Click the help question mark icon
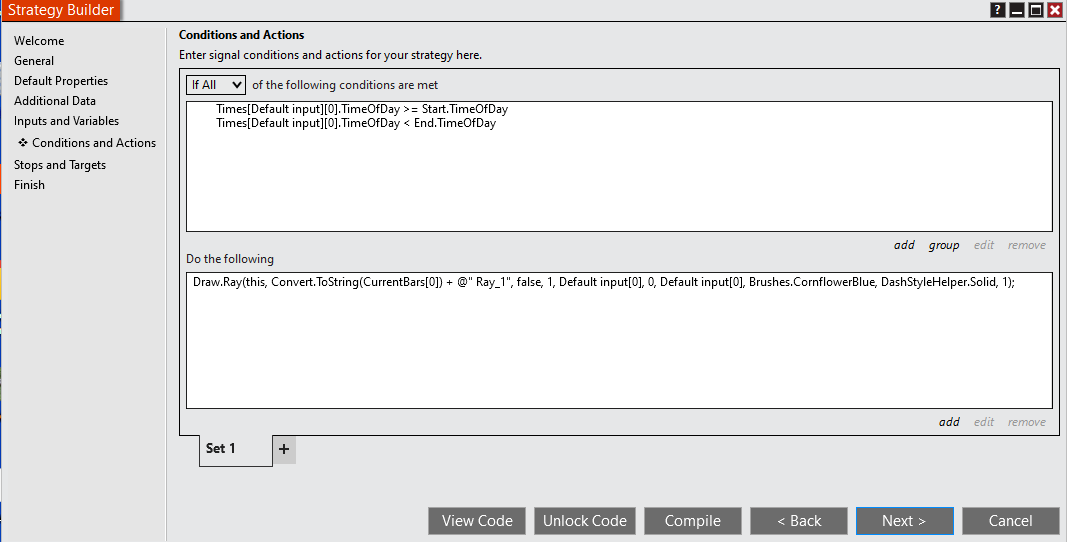The width and height of the screenshot is (1067, 542). pyautogui.click(x=998, y=10)
